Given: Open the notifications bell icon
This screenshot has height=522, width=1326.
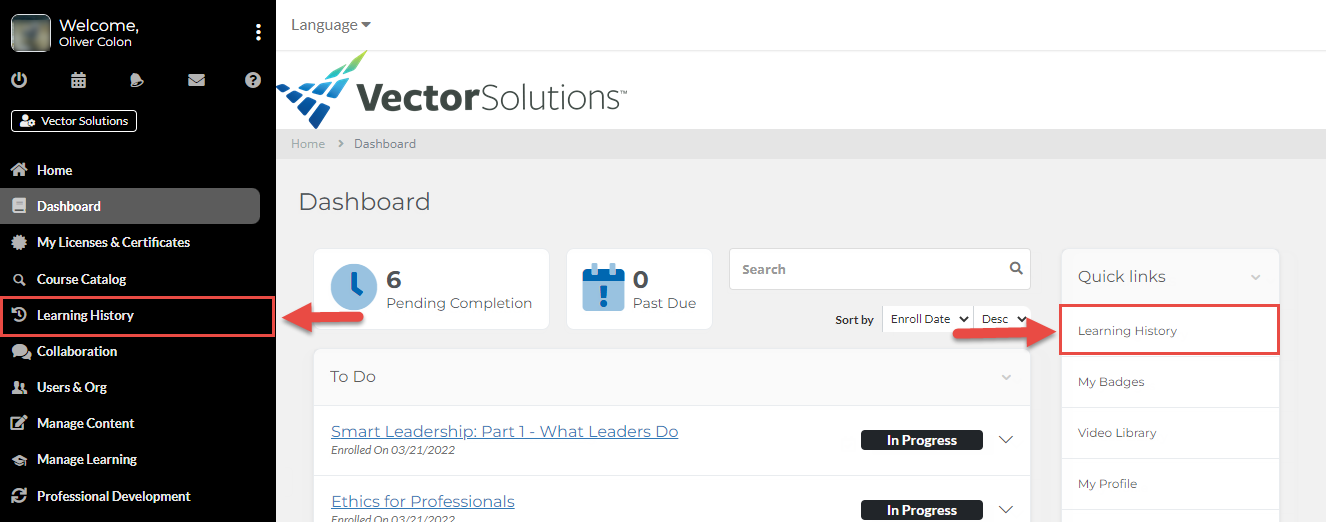Looking at the screenshot, I should [x=137, y=80].
